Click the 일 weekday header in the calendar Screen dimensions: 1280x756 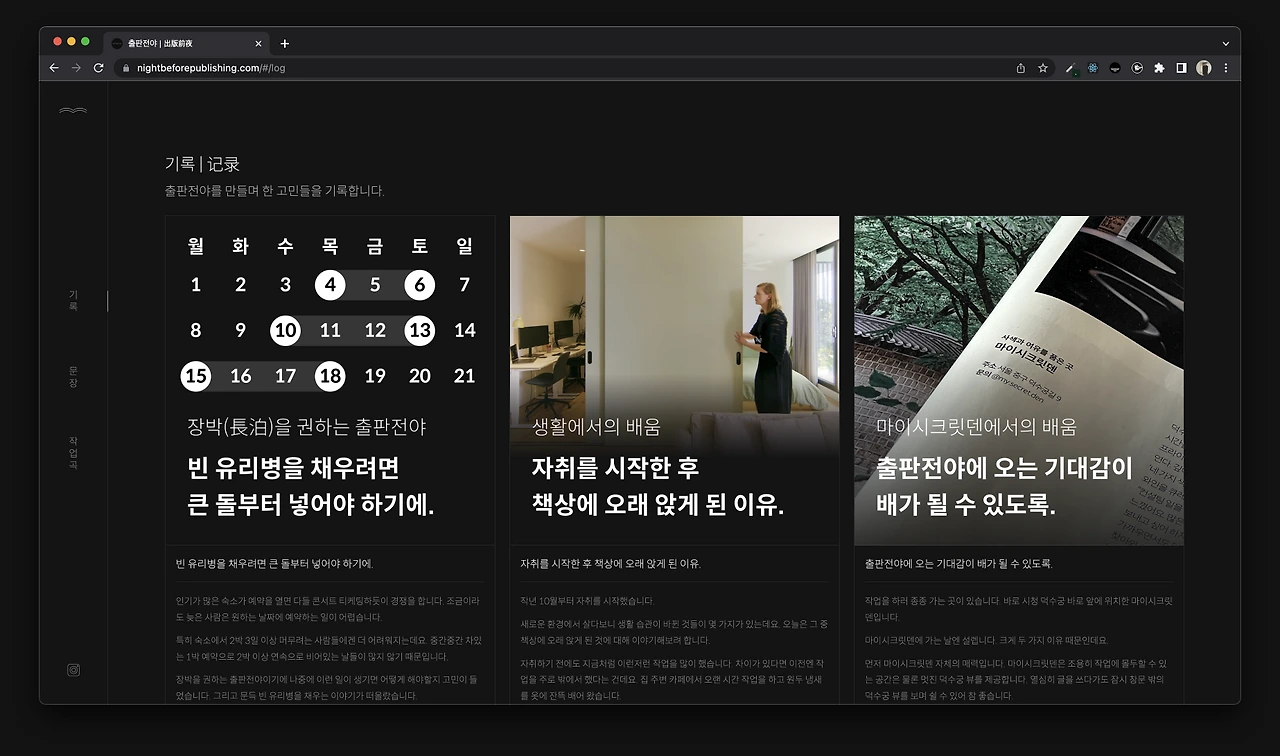(465, 246)
